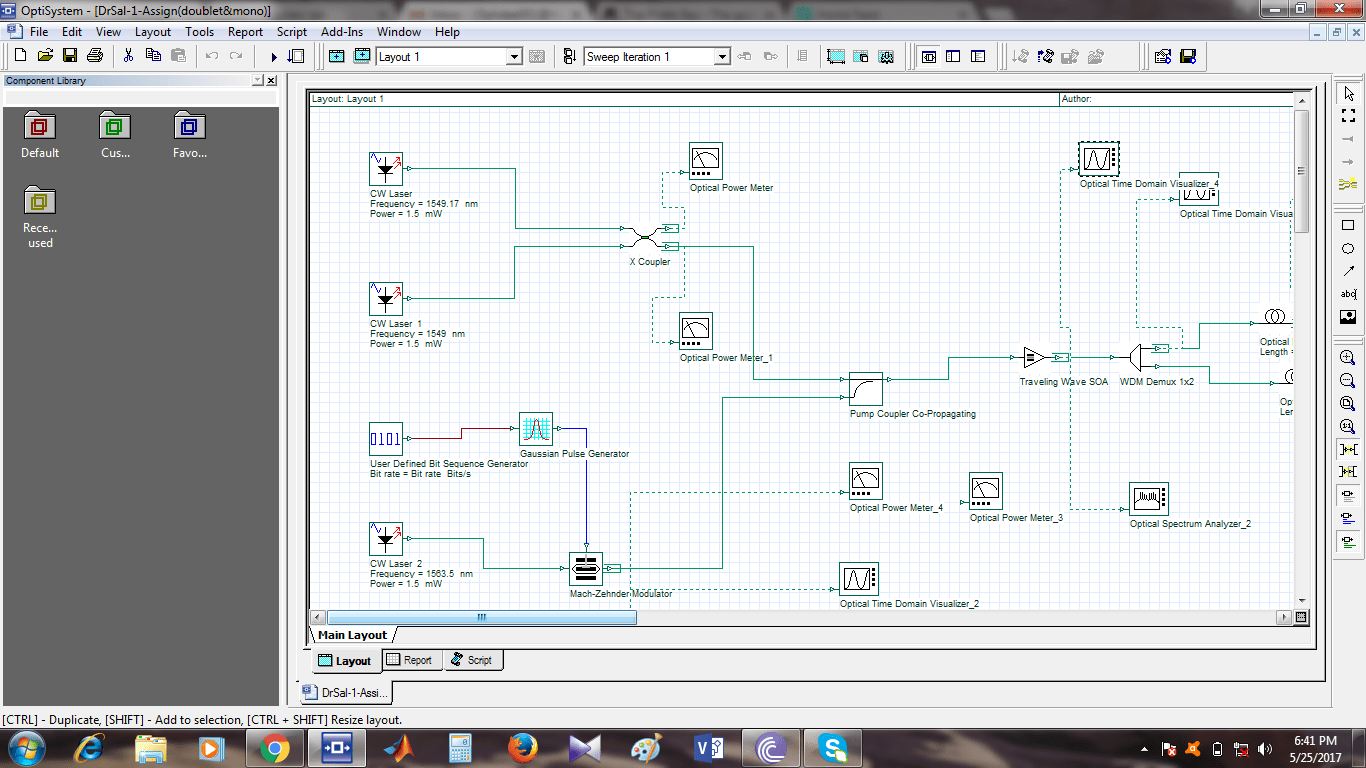Switch to the Report tab
The image size is (1366, 768).
(x=411, y=659)
